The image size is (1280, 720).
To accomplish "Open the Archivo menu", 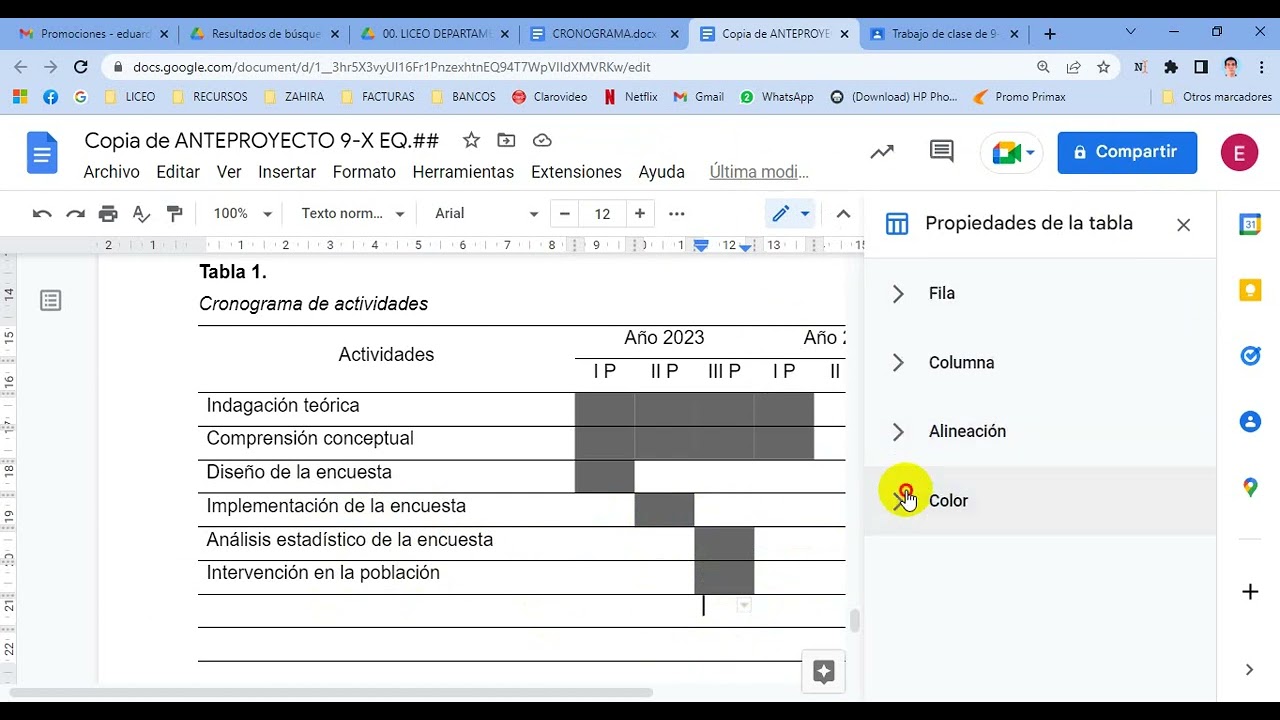I will (x=111, y=172).
